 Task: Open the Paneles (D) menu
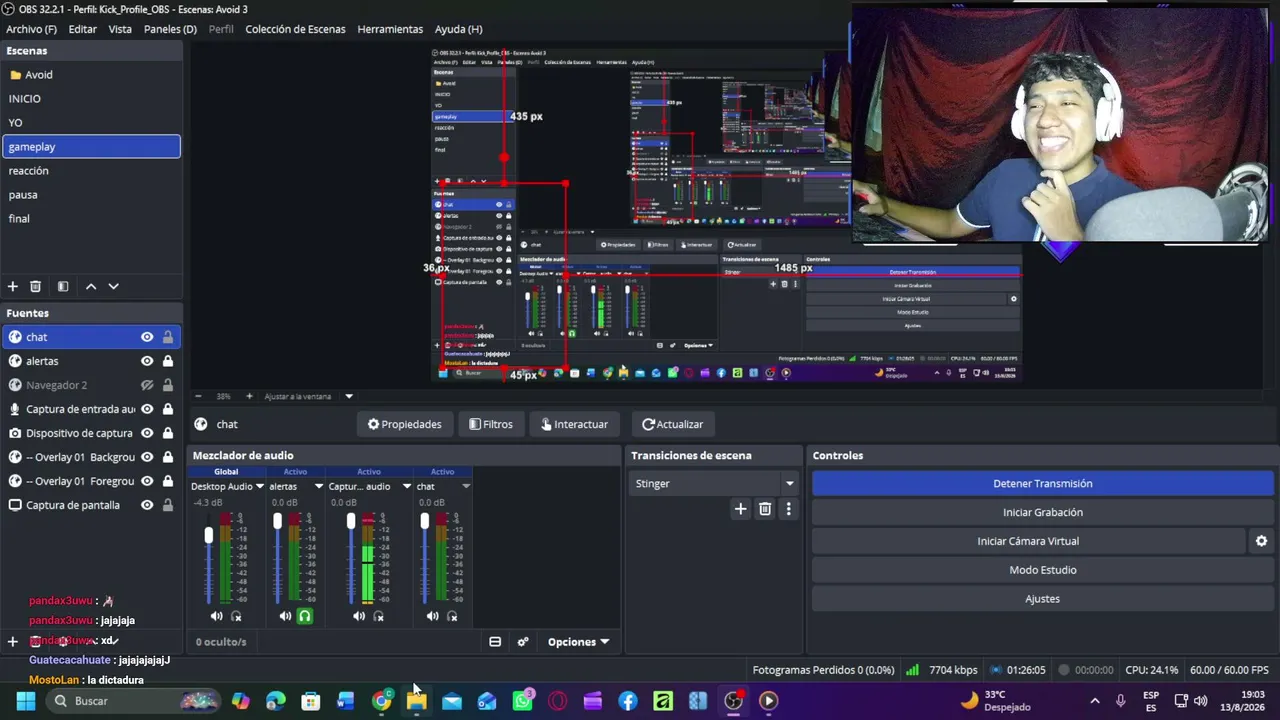pyautogui.click(x=170, y=29)
